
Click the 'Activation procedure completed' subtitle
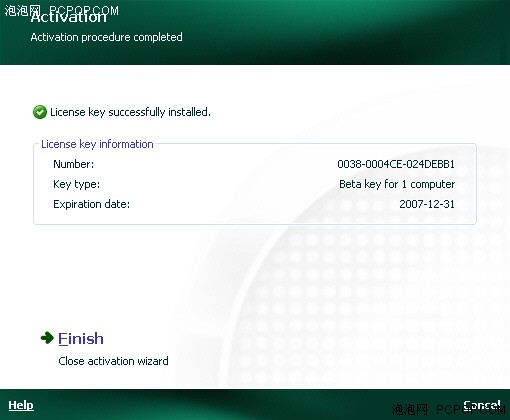pos(106,37)
